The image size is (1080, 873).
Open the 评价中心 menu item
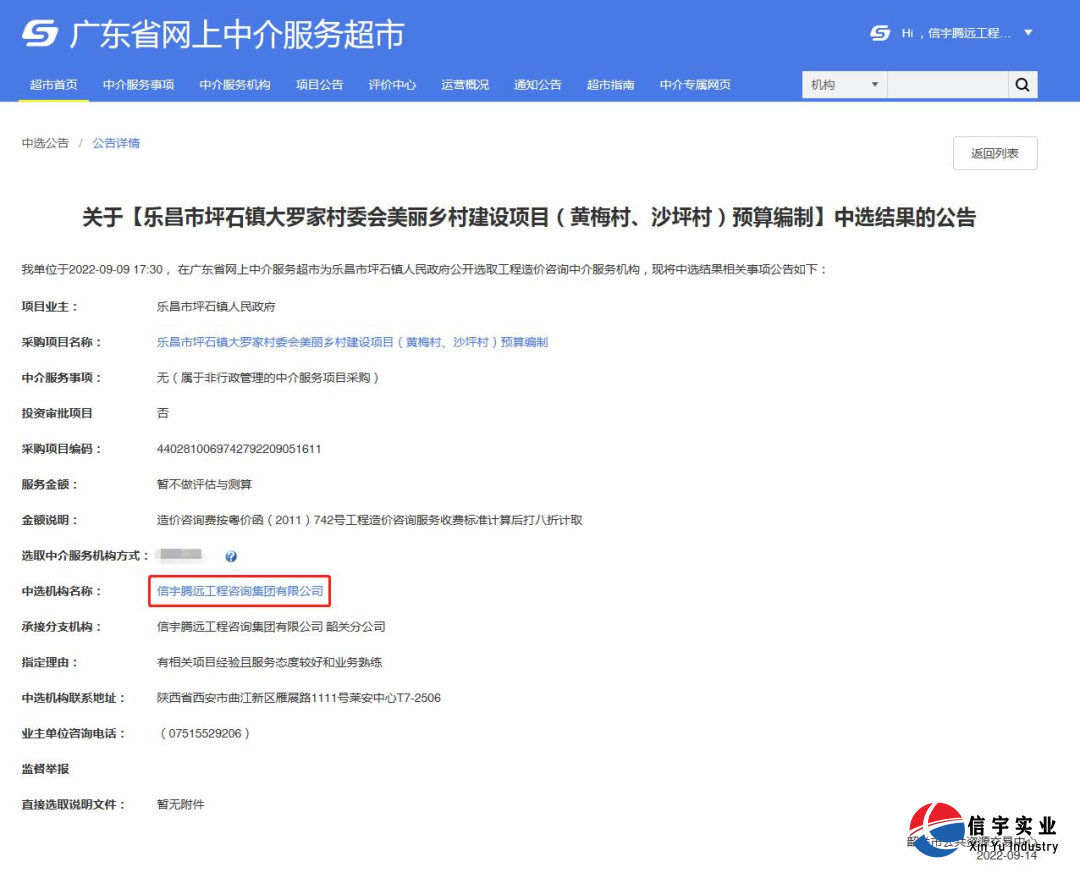(x=391, y=85)
